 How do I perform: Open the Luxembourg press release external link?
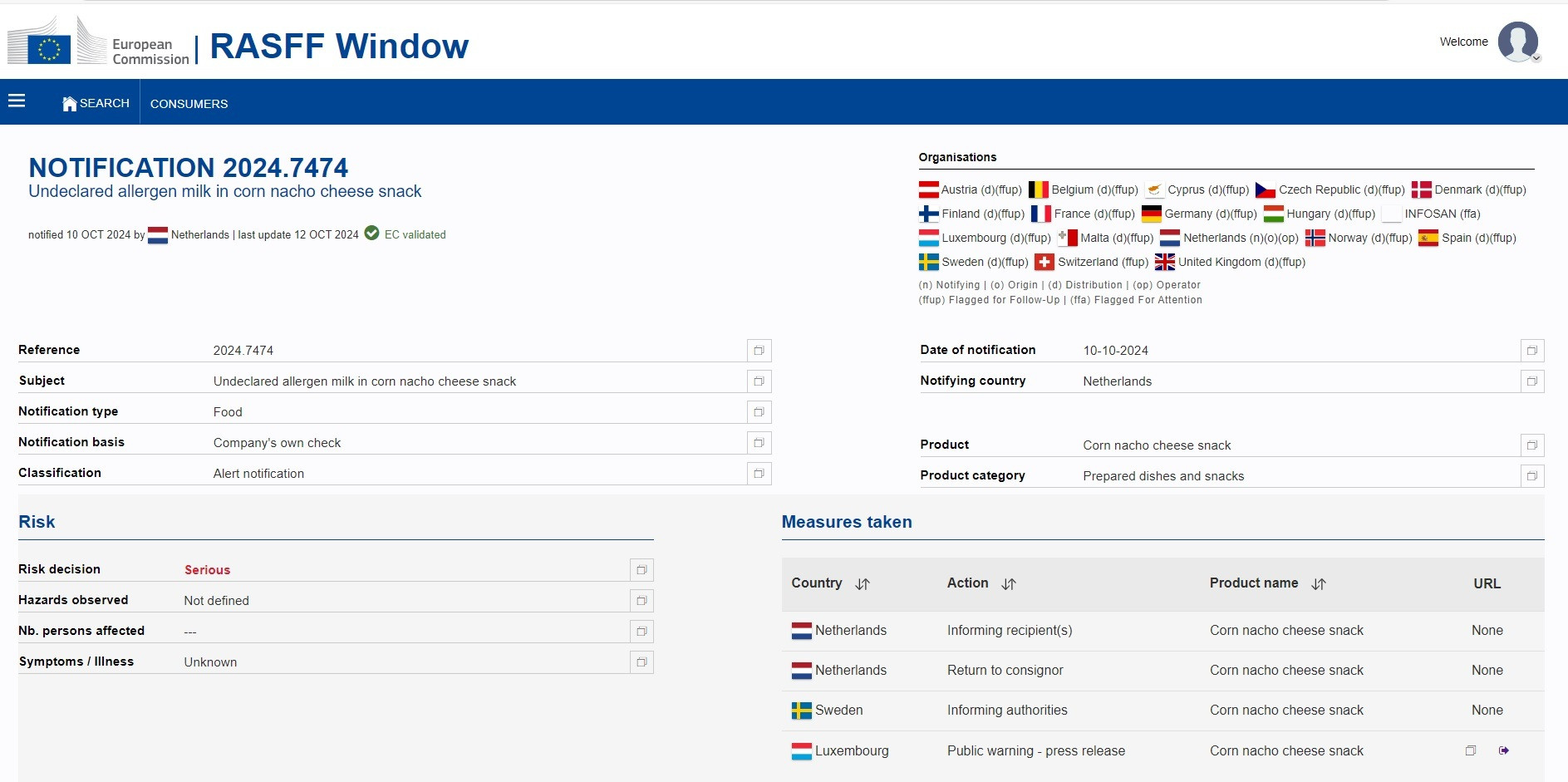click(1504, 750)
